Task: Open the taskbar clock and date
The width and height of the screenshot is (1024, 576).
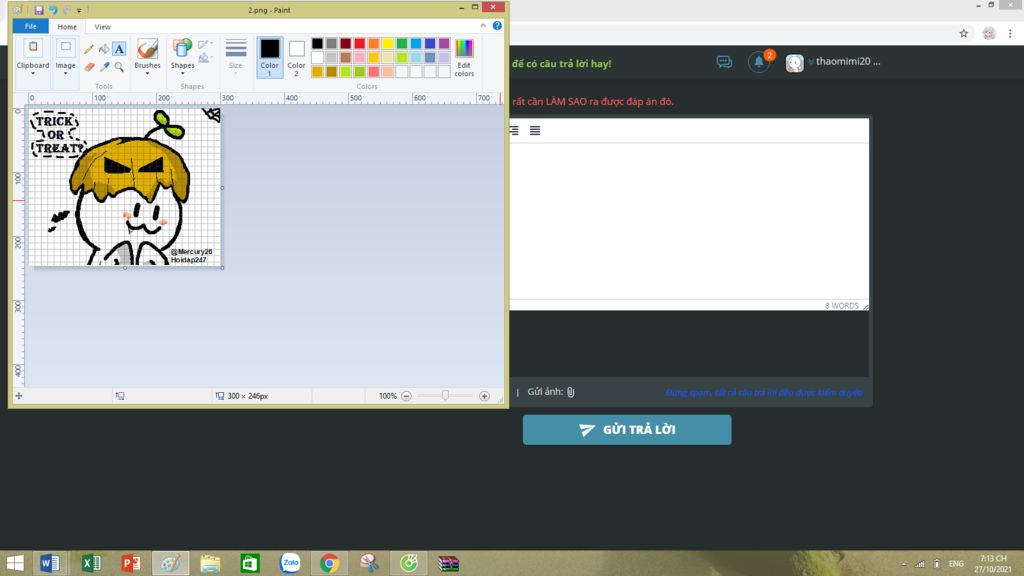Action: coord(993,564)
